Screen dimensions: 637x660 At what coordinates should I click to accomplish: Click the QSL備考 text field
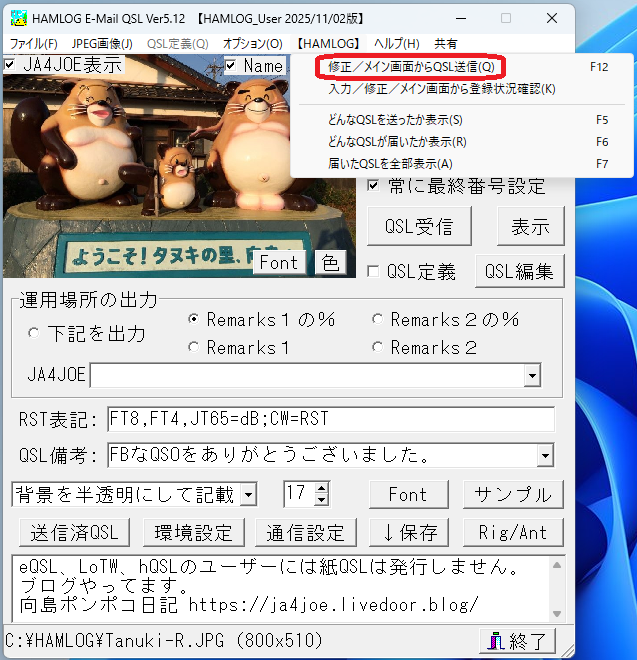(x=322, y=455)
